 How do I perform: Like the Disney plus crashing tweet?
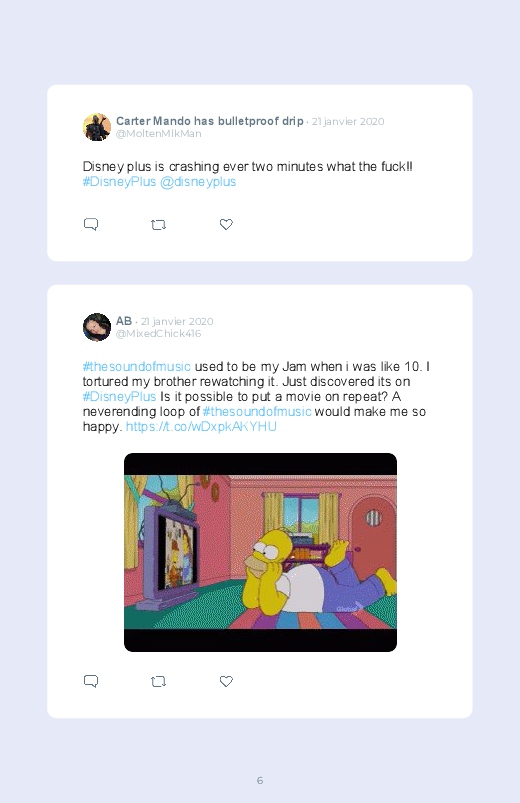226,224
